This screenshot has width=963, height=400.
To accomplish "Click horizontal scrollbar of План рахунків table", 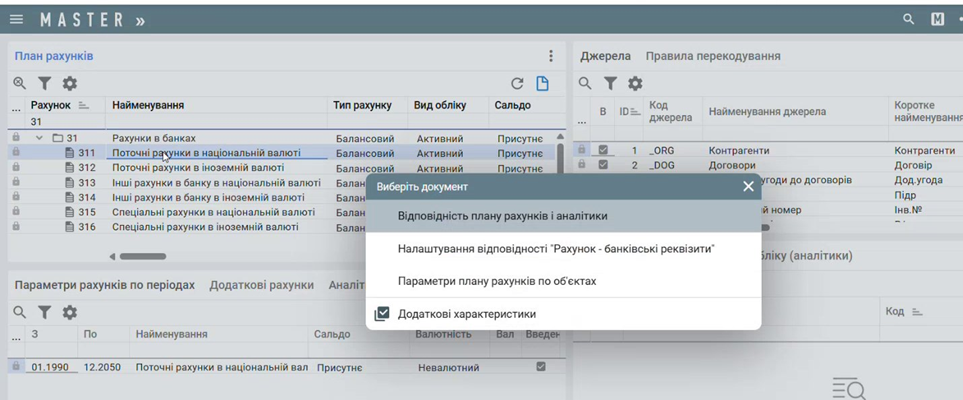I will pyautogui.click(x=142, y=256).
